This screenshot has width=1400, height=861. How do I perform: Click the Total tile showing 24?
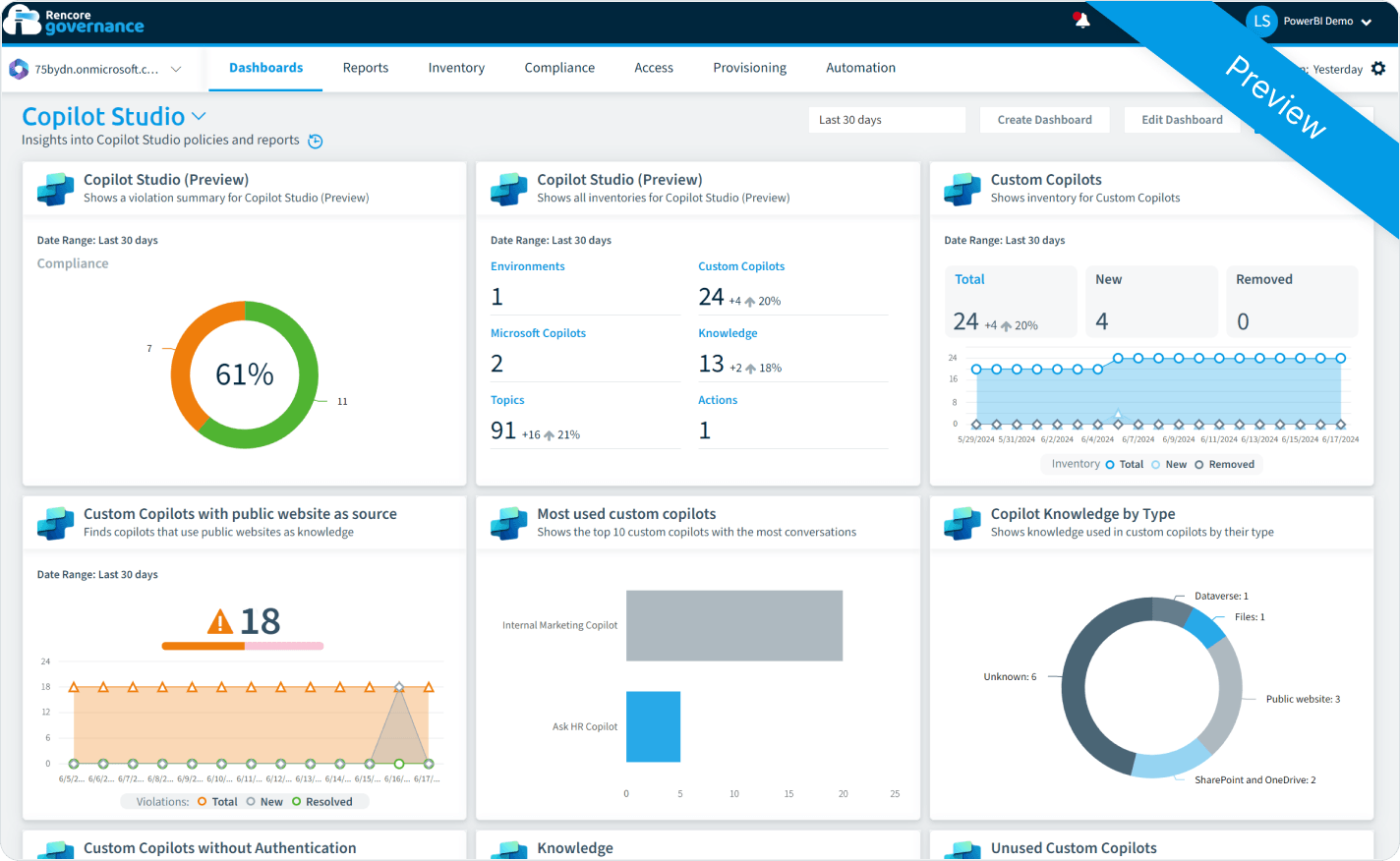(x=1011, y=302)
